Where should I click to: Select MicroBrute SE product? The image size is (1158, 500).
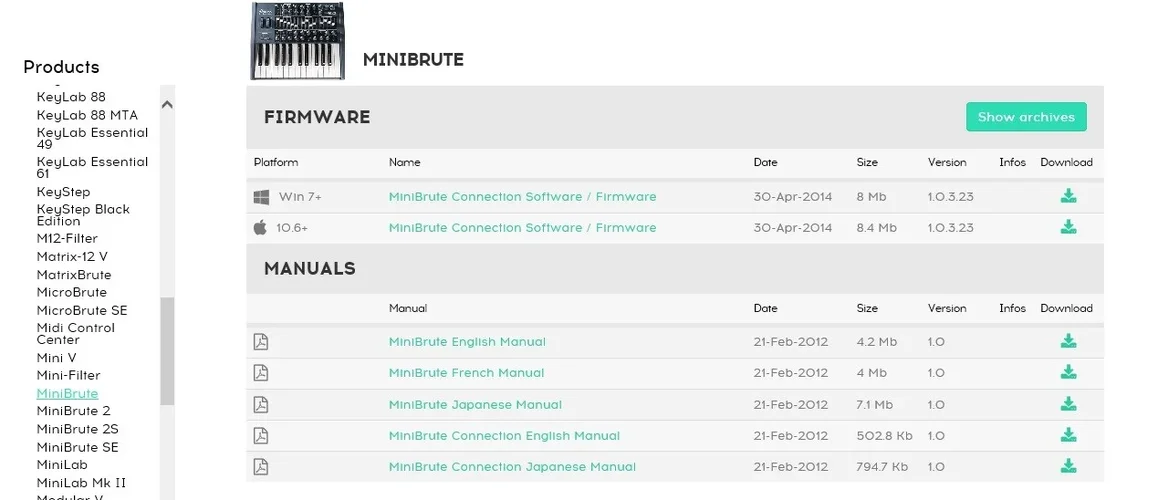(x=82, y=310)
